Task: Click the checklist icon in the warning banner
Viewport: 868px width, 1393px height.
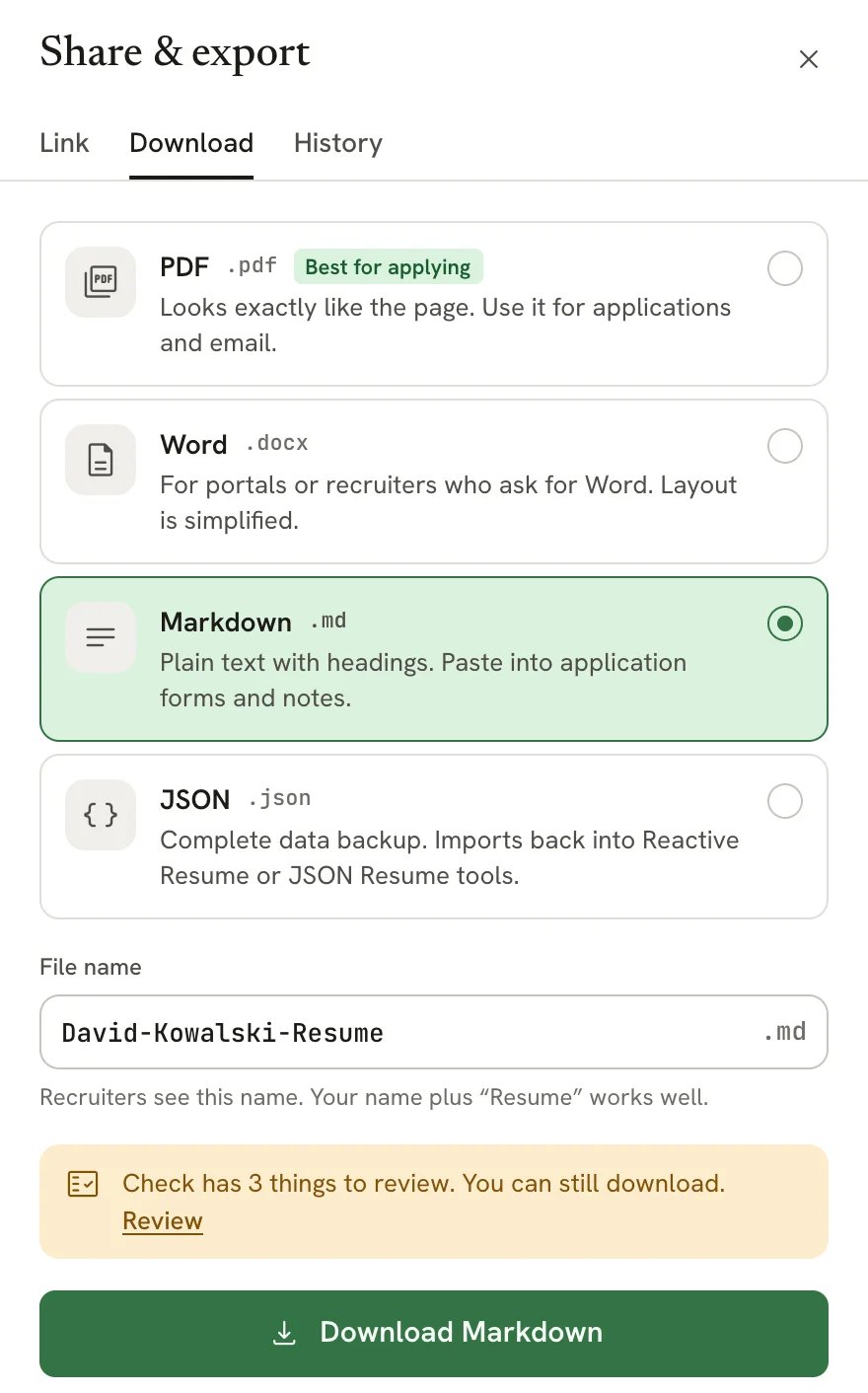Action: click(83, 1184)
